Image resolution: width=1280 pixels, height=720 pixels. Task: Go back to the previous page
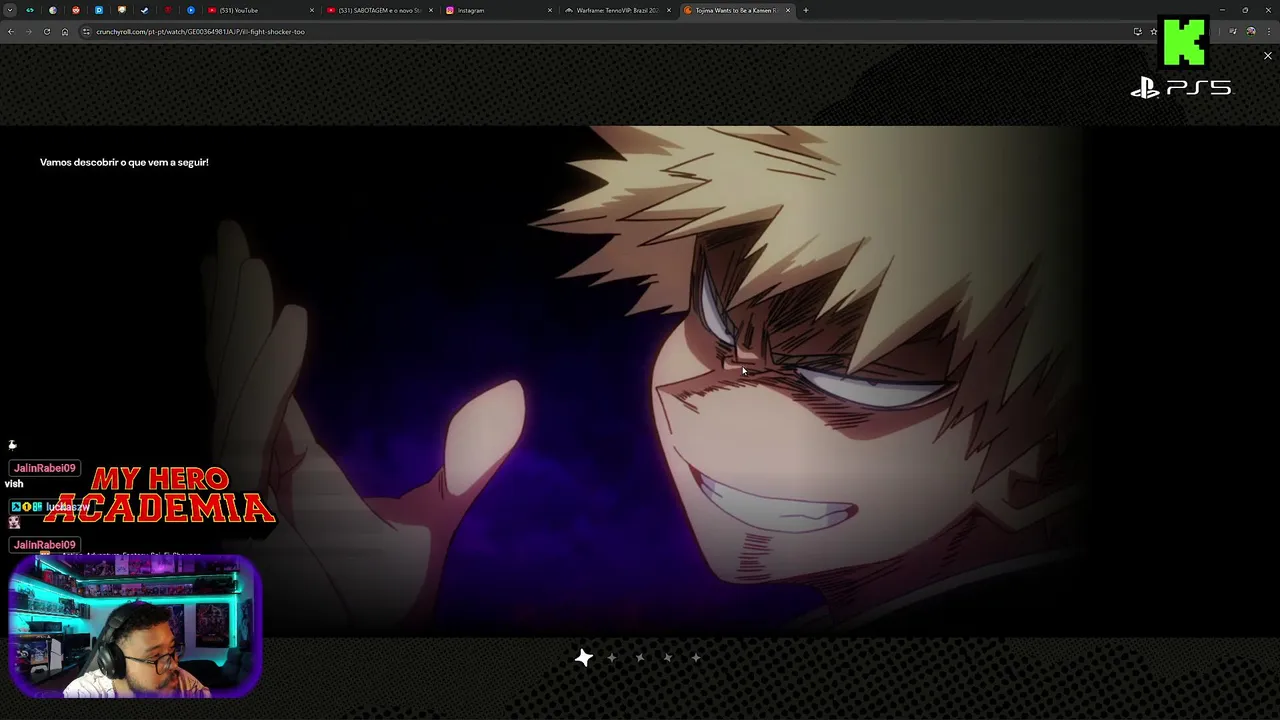click(10, 31)
